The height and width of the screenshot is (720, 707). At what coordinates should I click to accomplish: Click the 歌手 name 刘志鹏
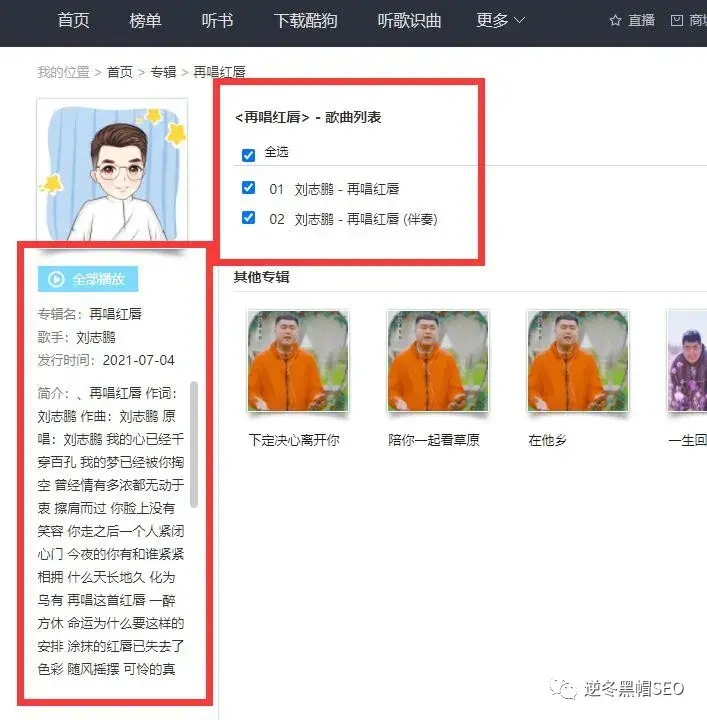click(x=96, y=338)
